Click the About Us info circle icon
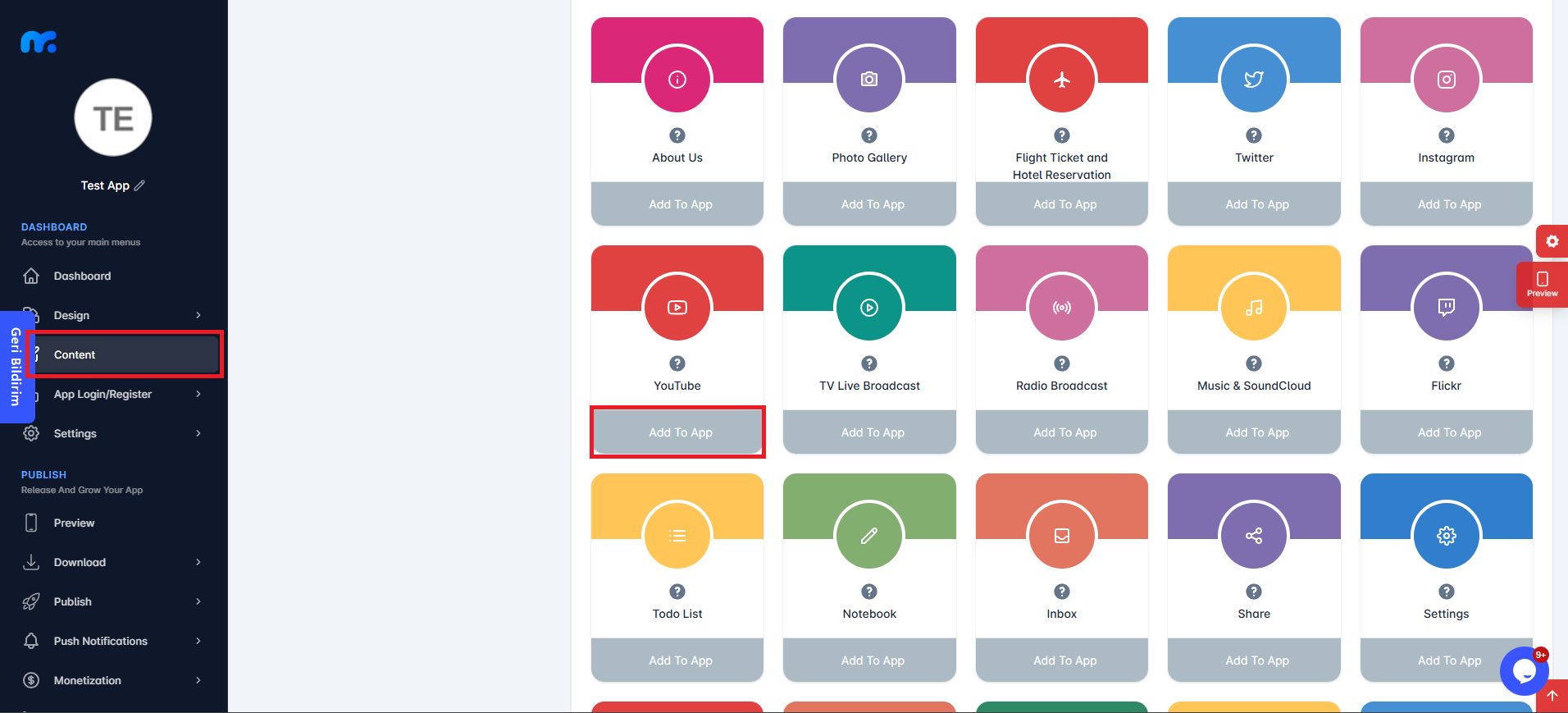Image resolution: width=1568 pixels, height=713 pixels. click(x=677, y=80)
